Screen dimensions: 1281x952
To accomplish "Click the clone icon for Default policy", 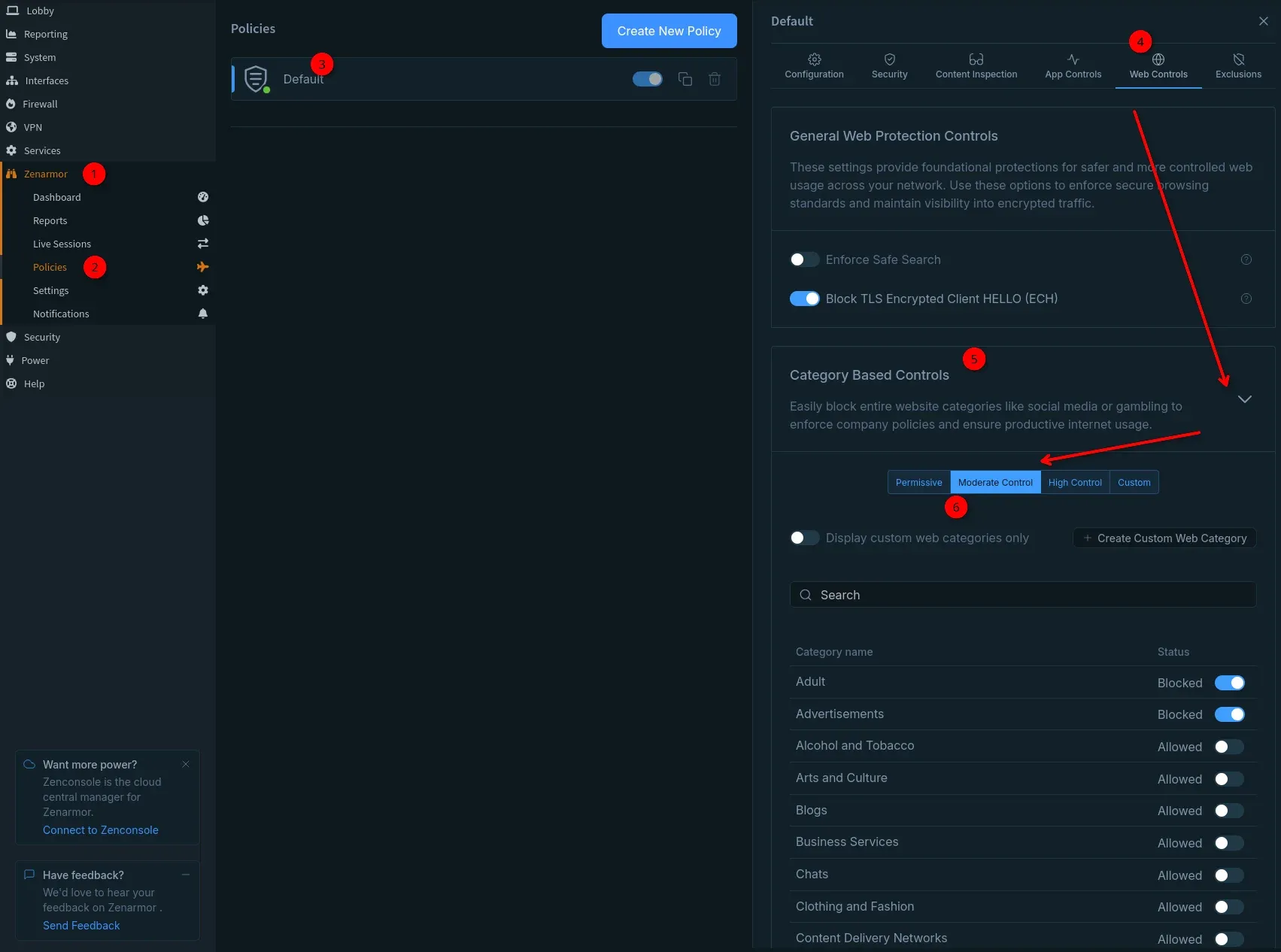I will tap(685, 79).
